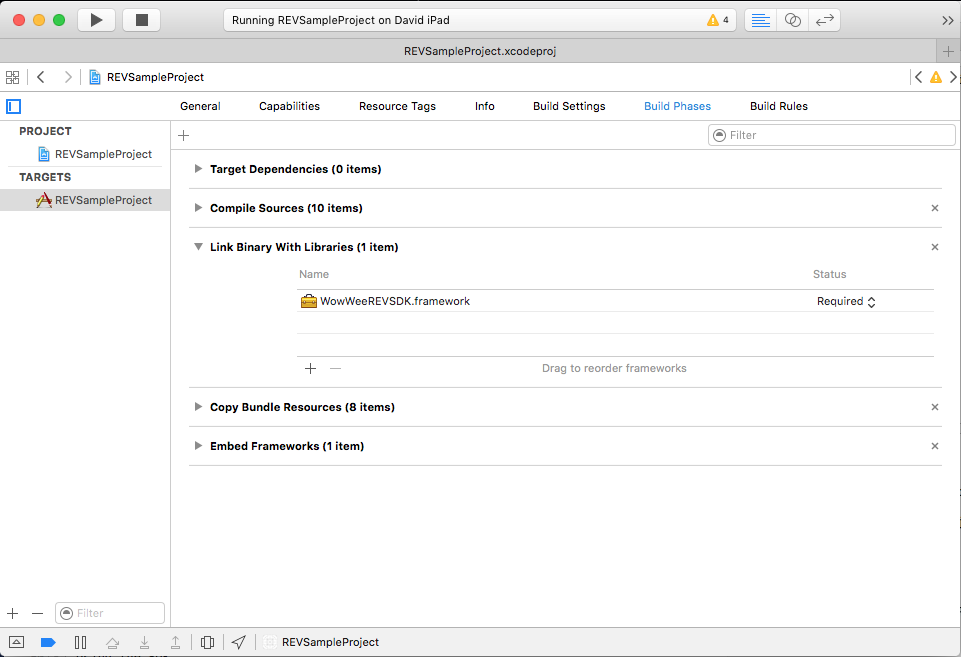Remove target with minus button
This screenshot has width=961, height=657.
(x=37, y=613)
